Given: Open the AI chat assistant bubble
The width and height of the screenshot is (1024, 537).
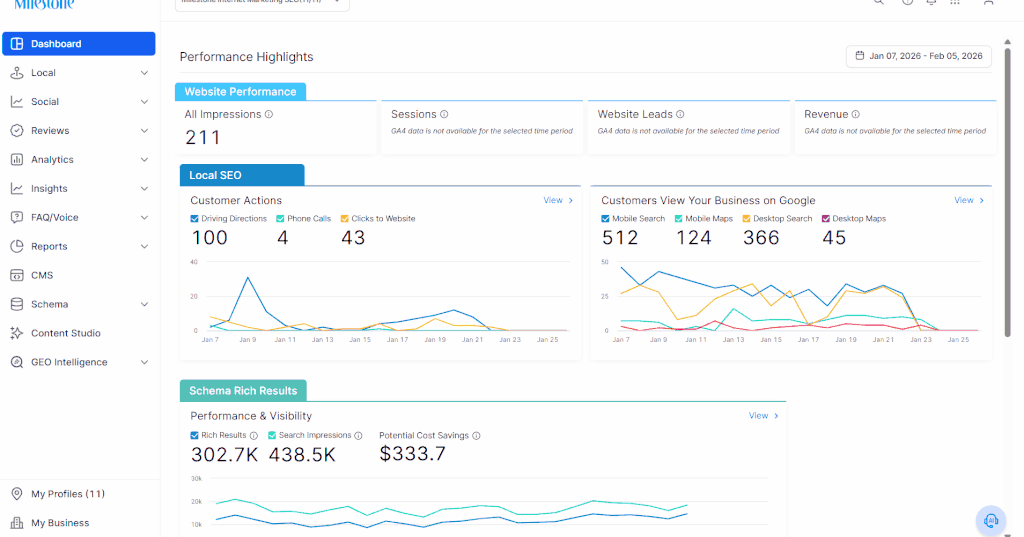Looking at the screenshot, I should [991, 521].
